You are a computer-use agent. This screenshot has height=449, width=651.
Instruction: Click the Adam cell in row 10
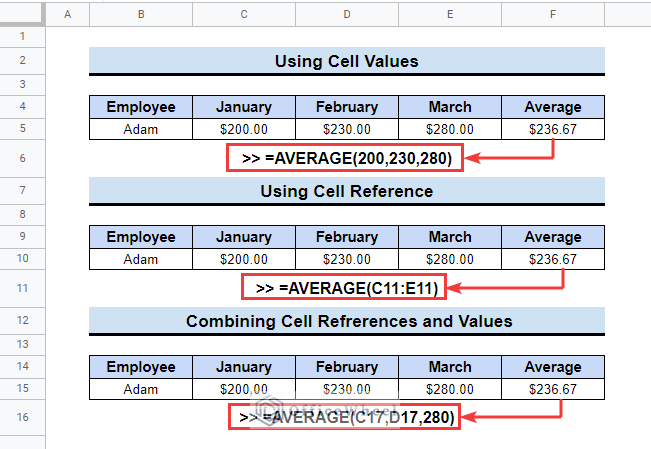tap(141, 259)
